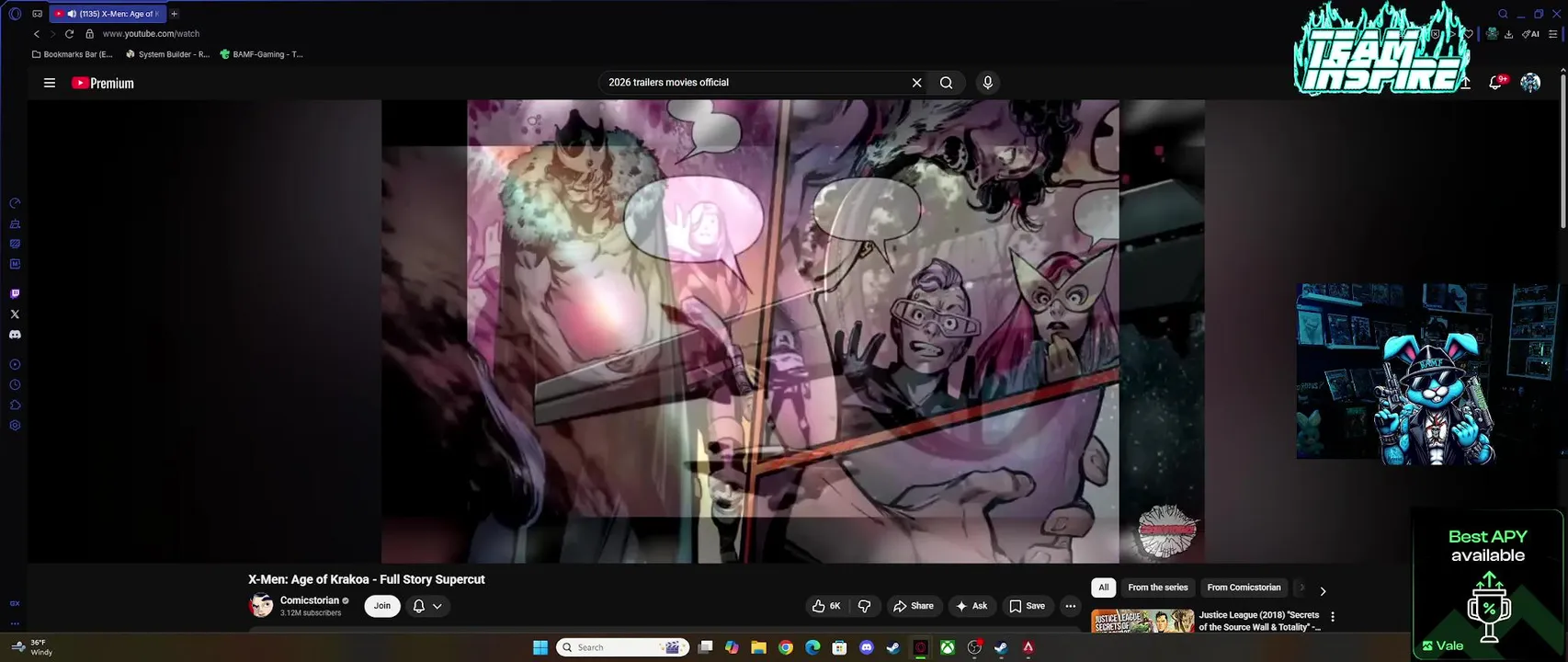Image resolution: width=1568 pixels, height=662 pixels.
Task: Open Microsoft Edge from taskbar
Action: point(812,647)
